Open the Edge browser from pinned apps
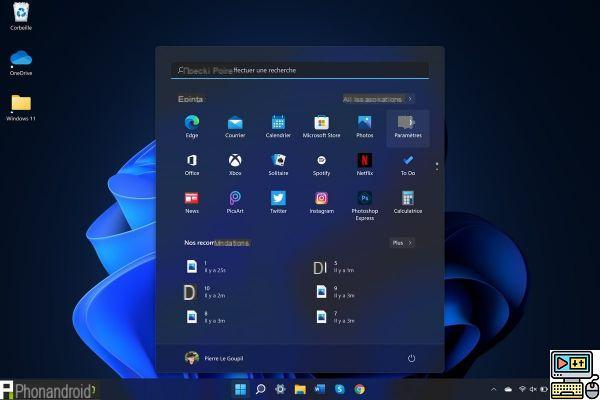The image size is (600, 400). (x=192, y=126)
